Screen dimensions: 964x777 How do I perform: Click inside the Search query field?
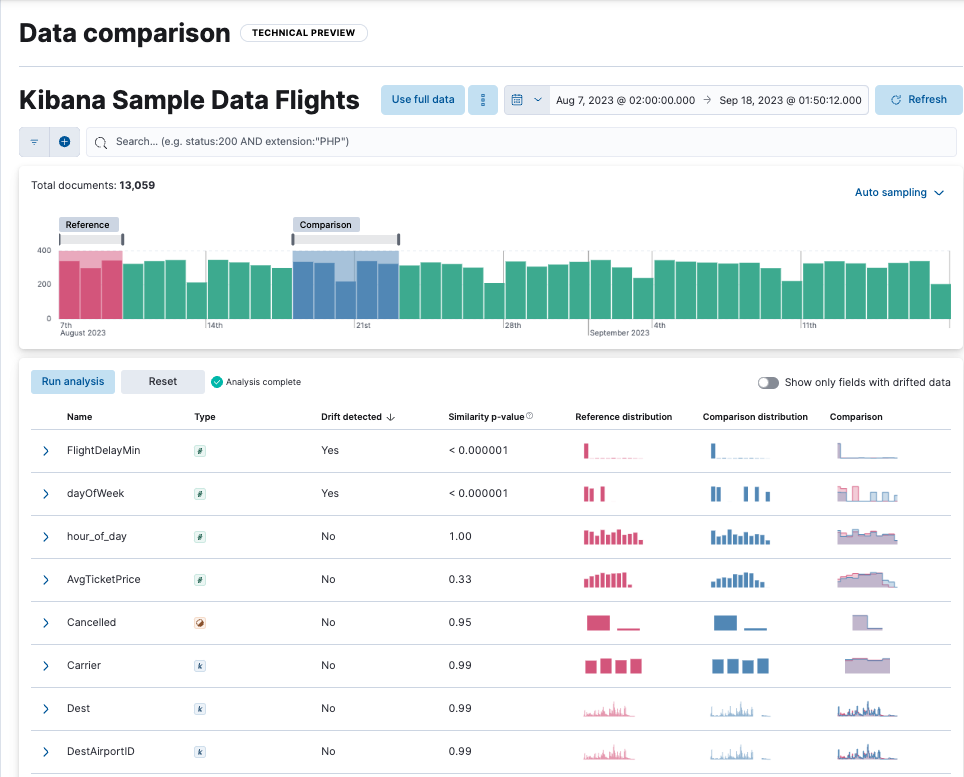coord(400,142)
